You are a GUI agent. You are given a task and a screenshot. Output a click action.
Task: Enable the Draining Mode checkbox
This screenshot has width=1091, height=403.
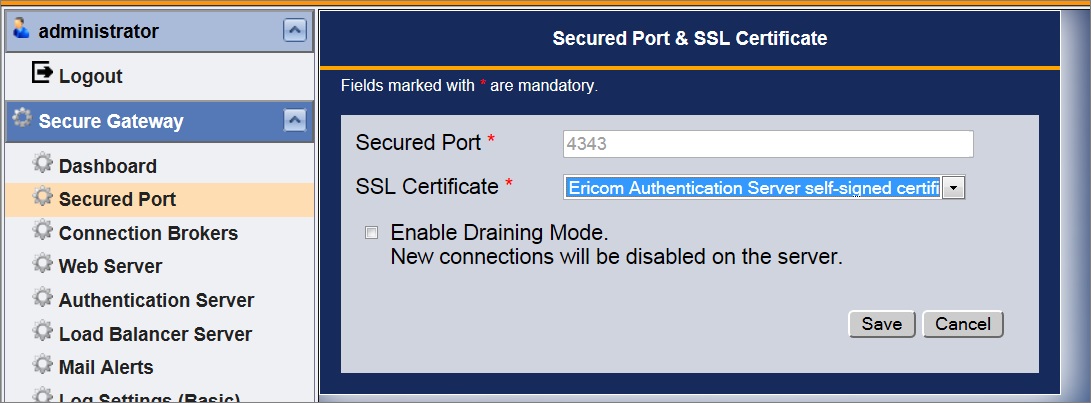click(372, 233)
